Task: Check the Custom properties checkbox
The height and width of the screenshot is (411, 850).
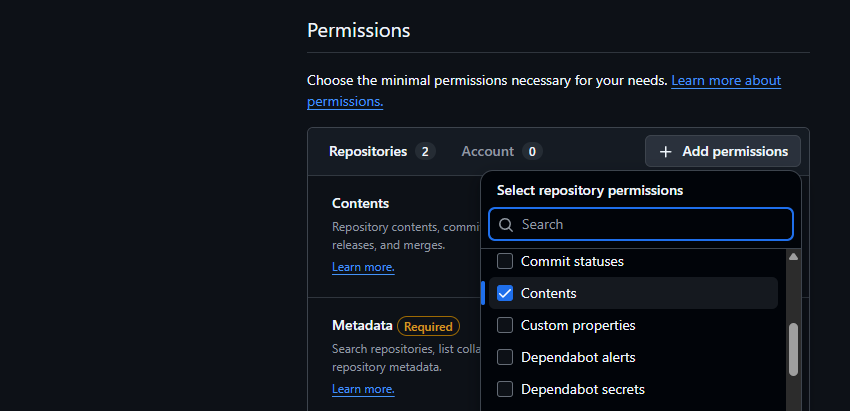Action: coord(505,325)
